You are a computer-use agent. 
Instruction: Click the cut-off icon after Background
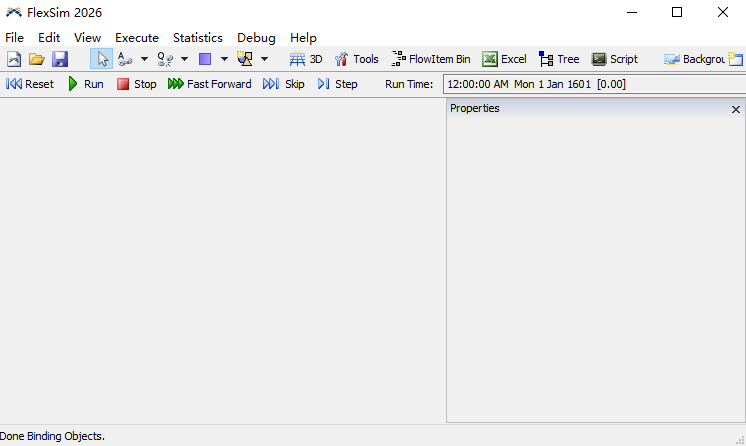[x=736, y=59]
